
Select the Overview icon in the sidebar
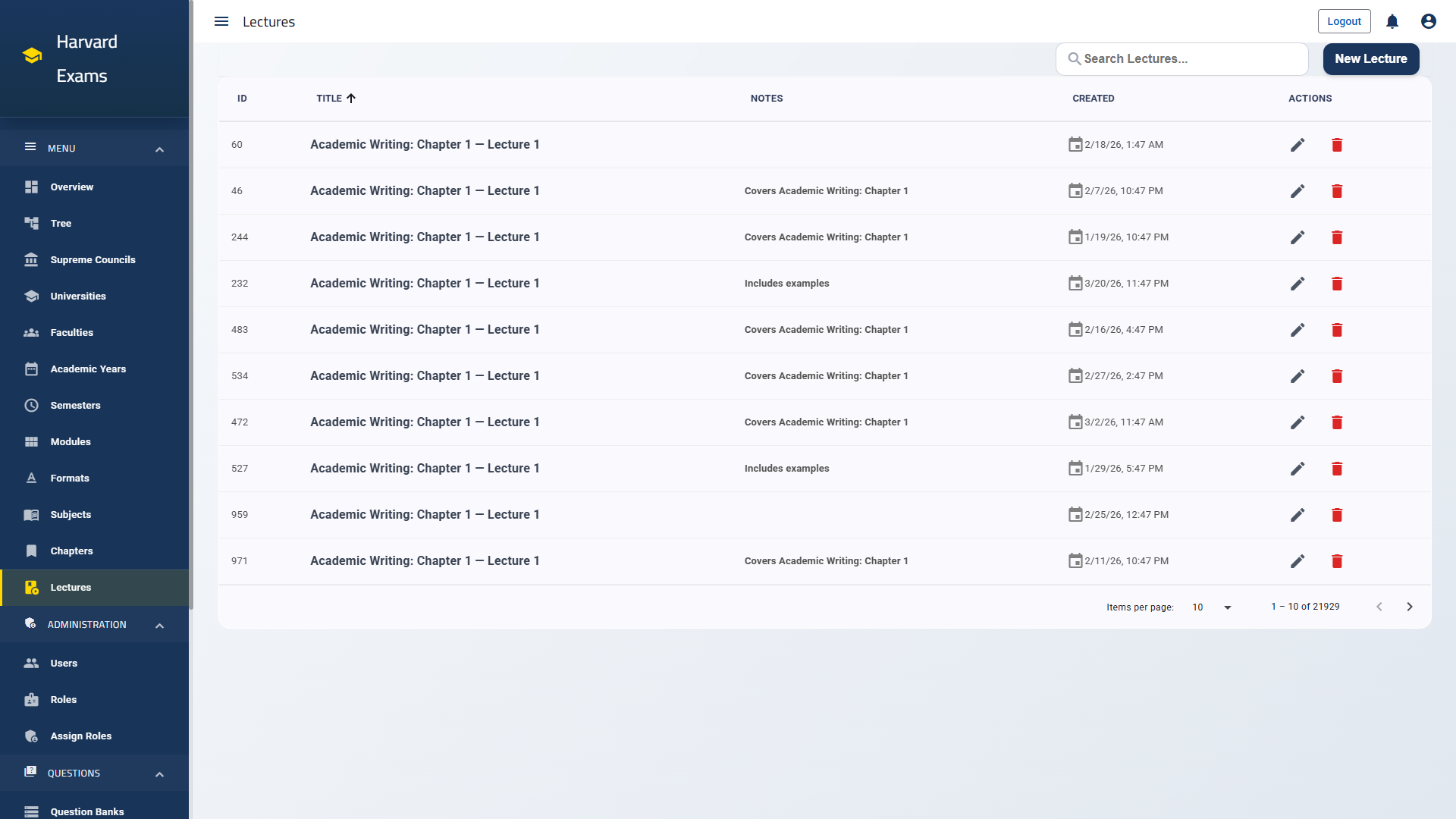point(31,187)
